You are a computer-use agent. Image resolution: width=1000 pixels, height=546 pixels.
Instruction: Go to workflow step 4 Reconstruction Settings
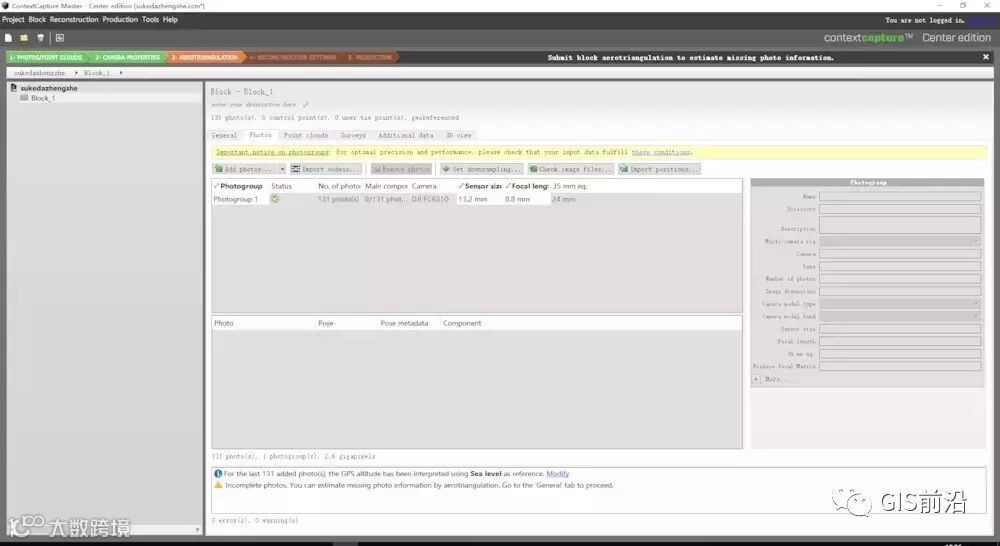click(293, 57)
